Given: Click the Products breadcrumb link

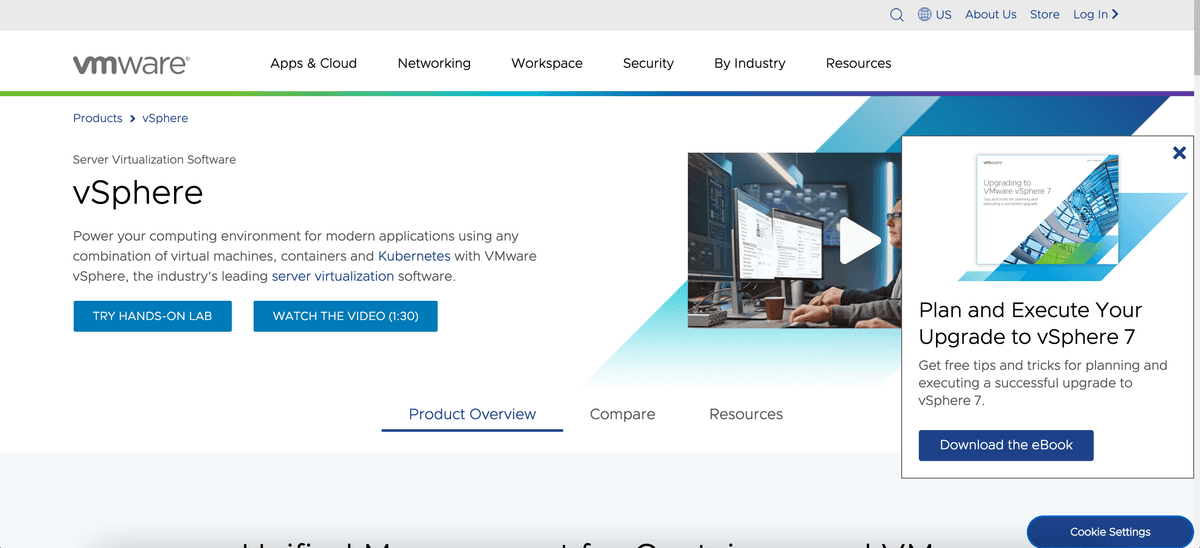Looking at the screenshot, I should [97, 118].
